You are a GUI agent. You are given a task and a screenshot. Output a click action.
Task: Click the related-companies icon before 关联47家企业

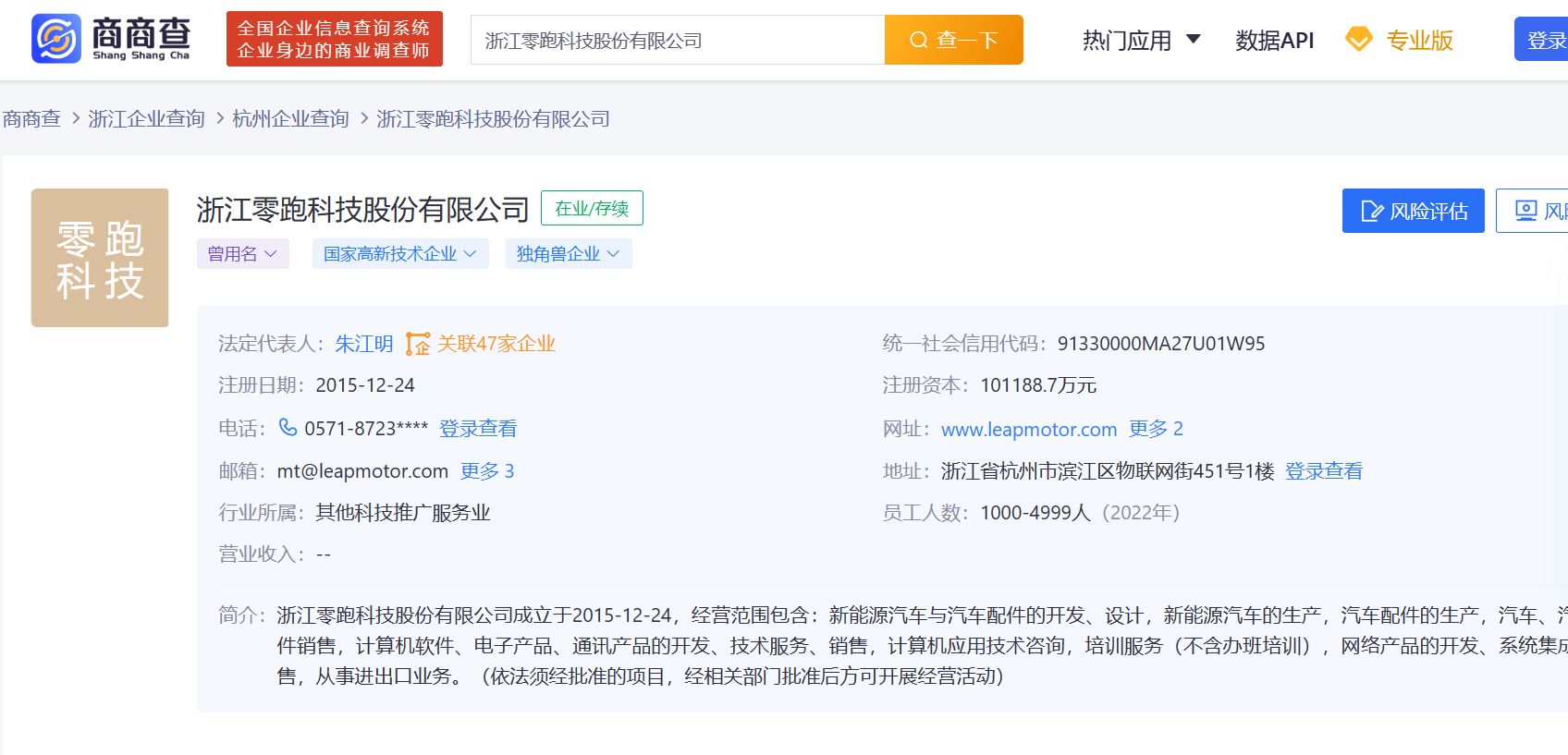tap(418, 344)
